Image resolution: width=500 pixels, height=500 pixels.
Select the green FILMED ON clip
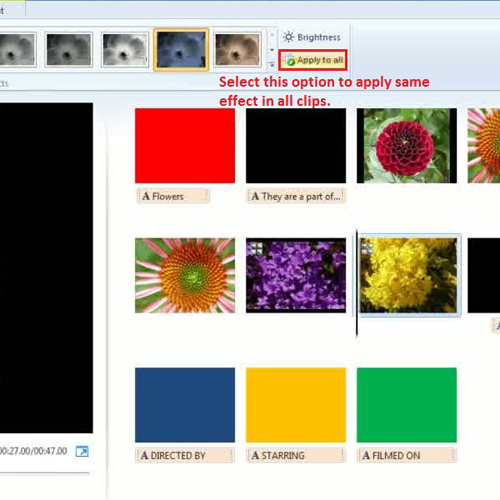click(x=407, y=405)
